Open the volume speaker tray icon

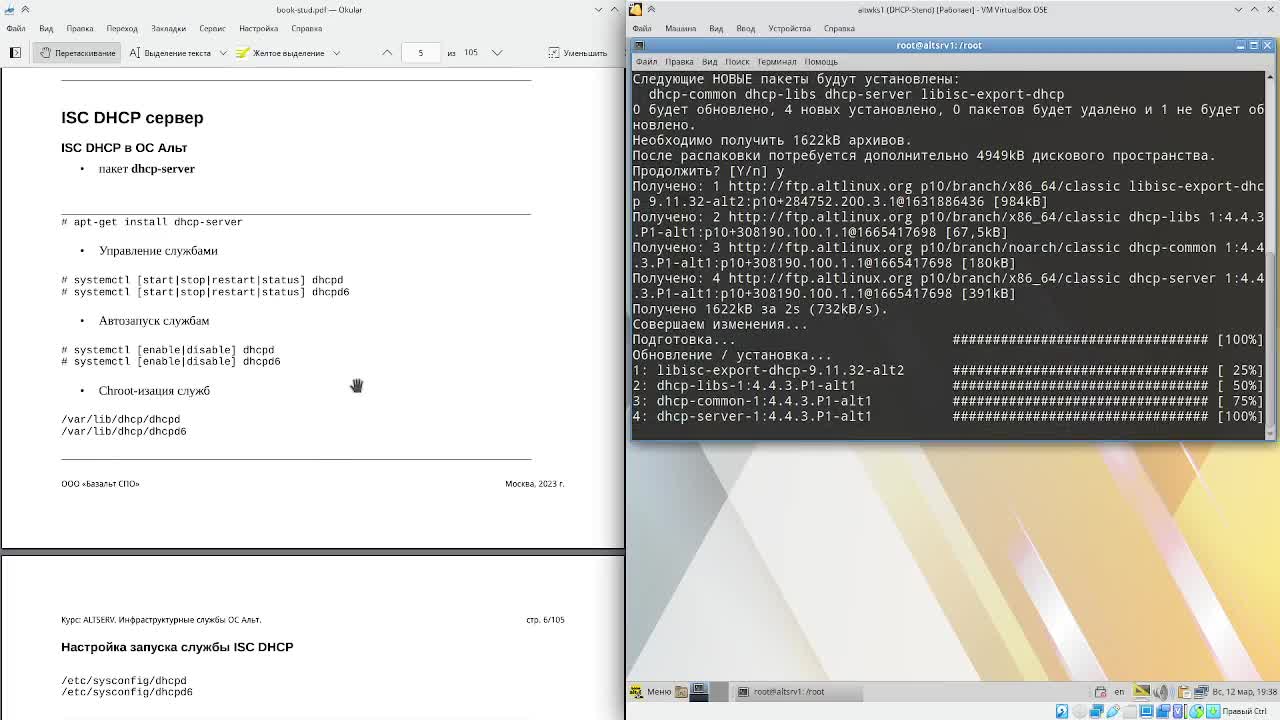pyautogui.click(x=1161, y=692)
